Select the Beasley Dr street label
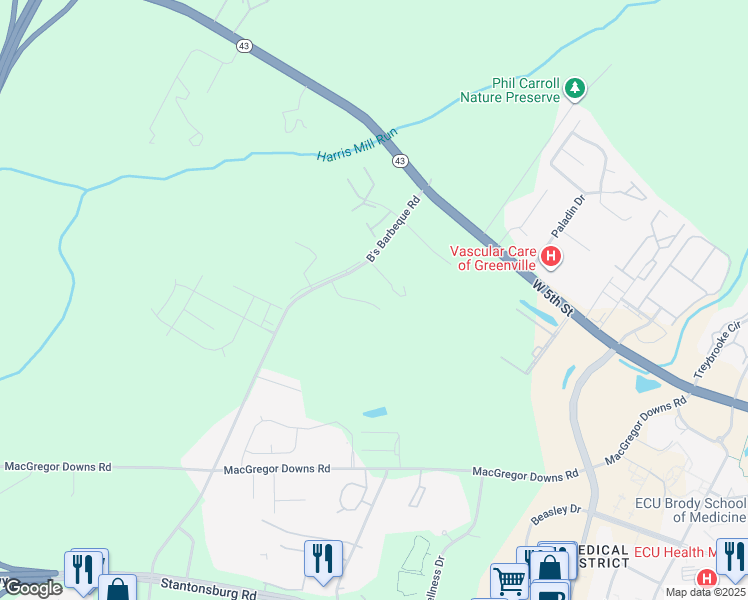This screenshot has height=600, width=748. (556, 515)
